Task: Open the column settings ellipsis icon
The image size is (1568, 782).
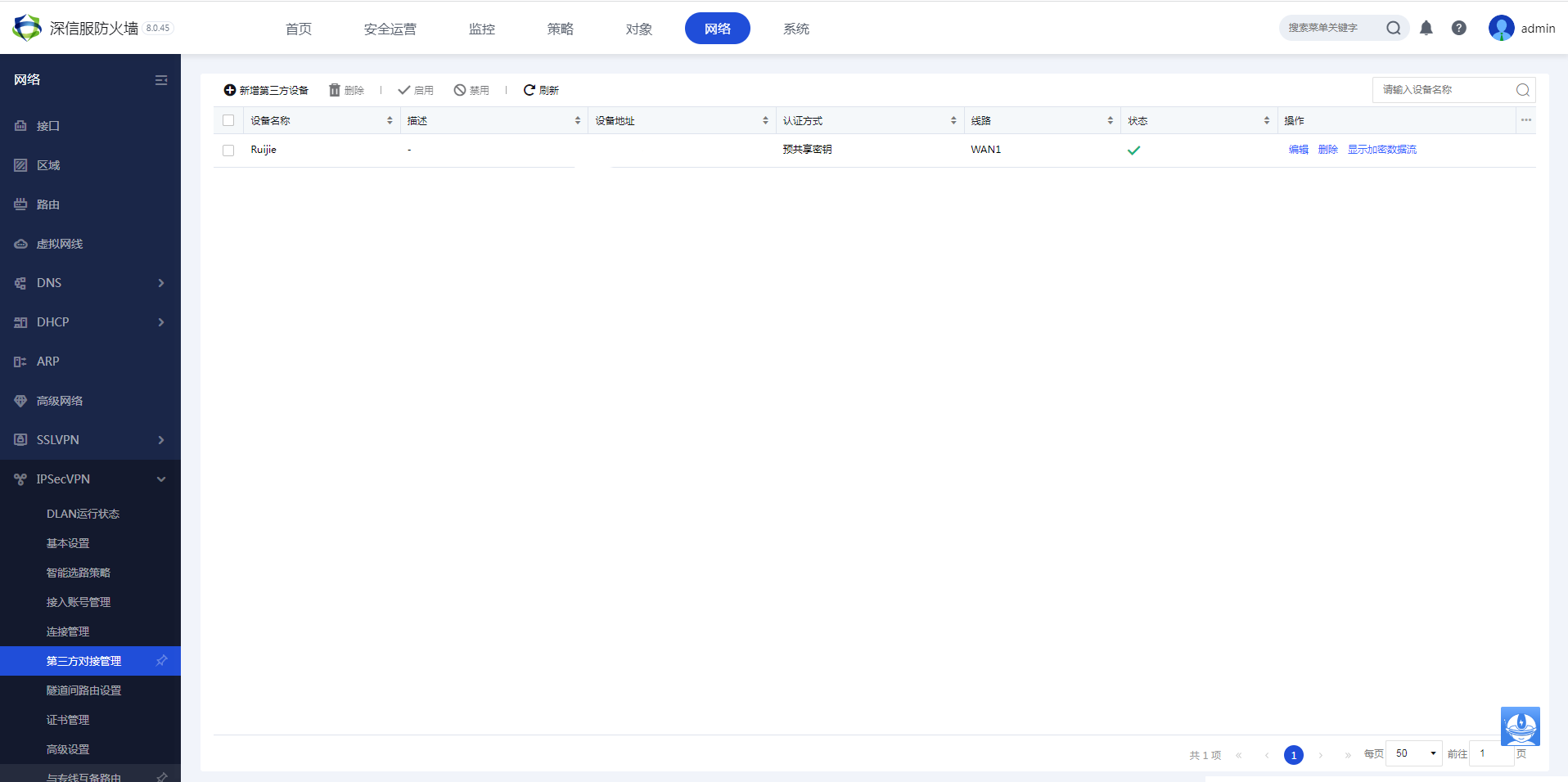Action: click(x=1526, y=120)
